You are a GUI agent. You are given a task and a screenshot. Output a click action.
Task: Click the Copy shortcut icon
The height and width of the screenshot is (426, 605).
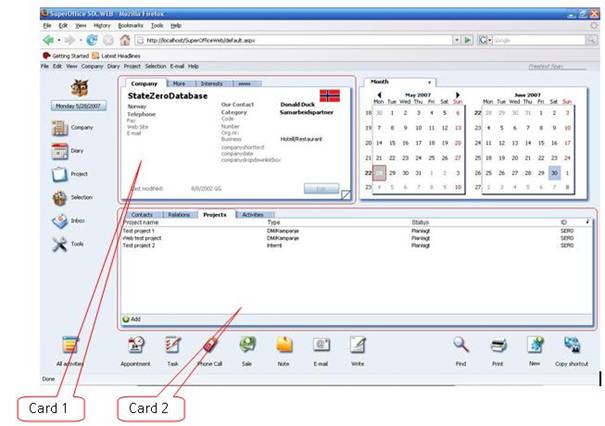click(x=572, y=345)
